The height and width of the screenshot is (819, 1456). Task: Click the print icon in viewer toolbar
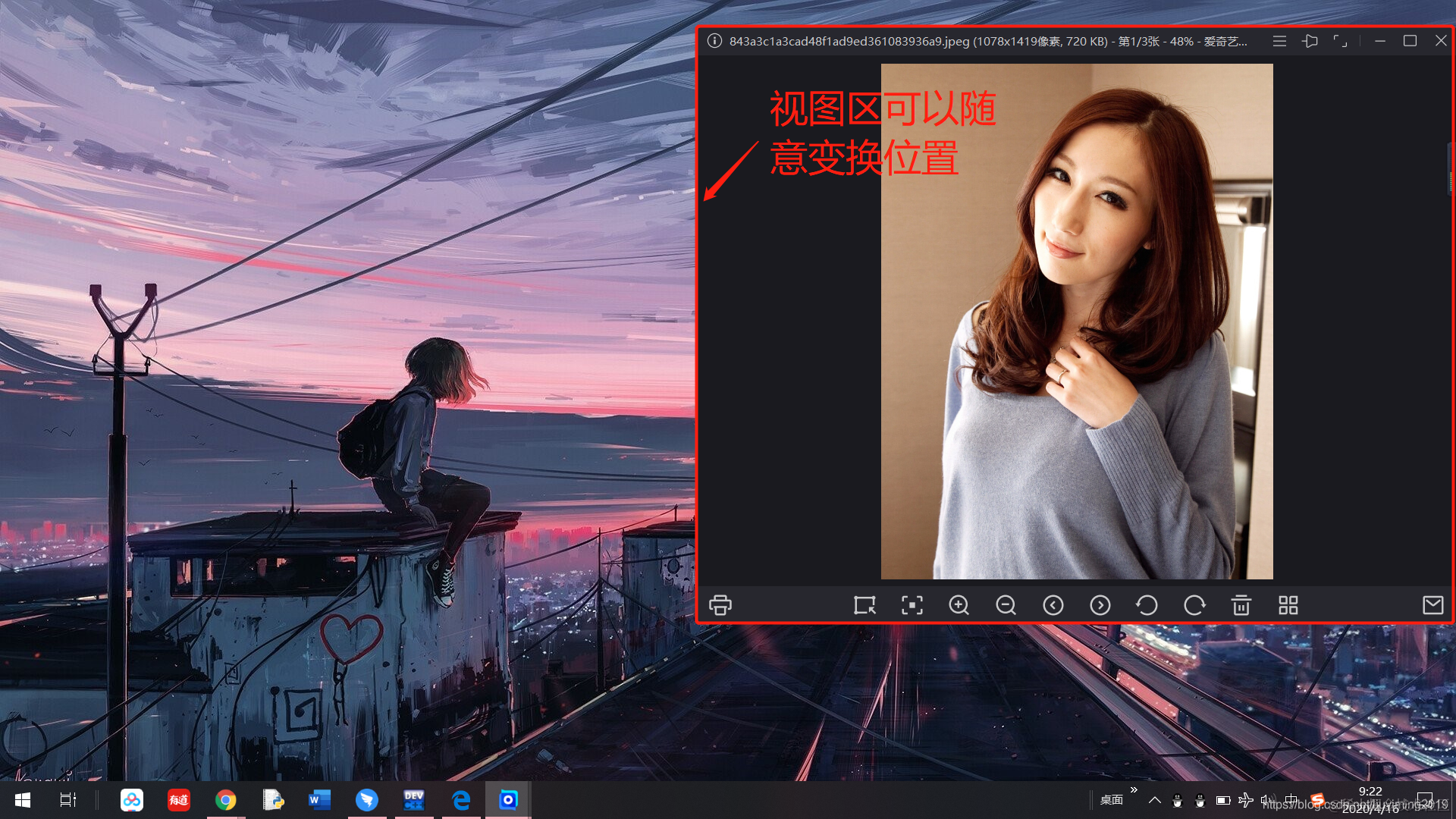point(720,605)
